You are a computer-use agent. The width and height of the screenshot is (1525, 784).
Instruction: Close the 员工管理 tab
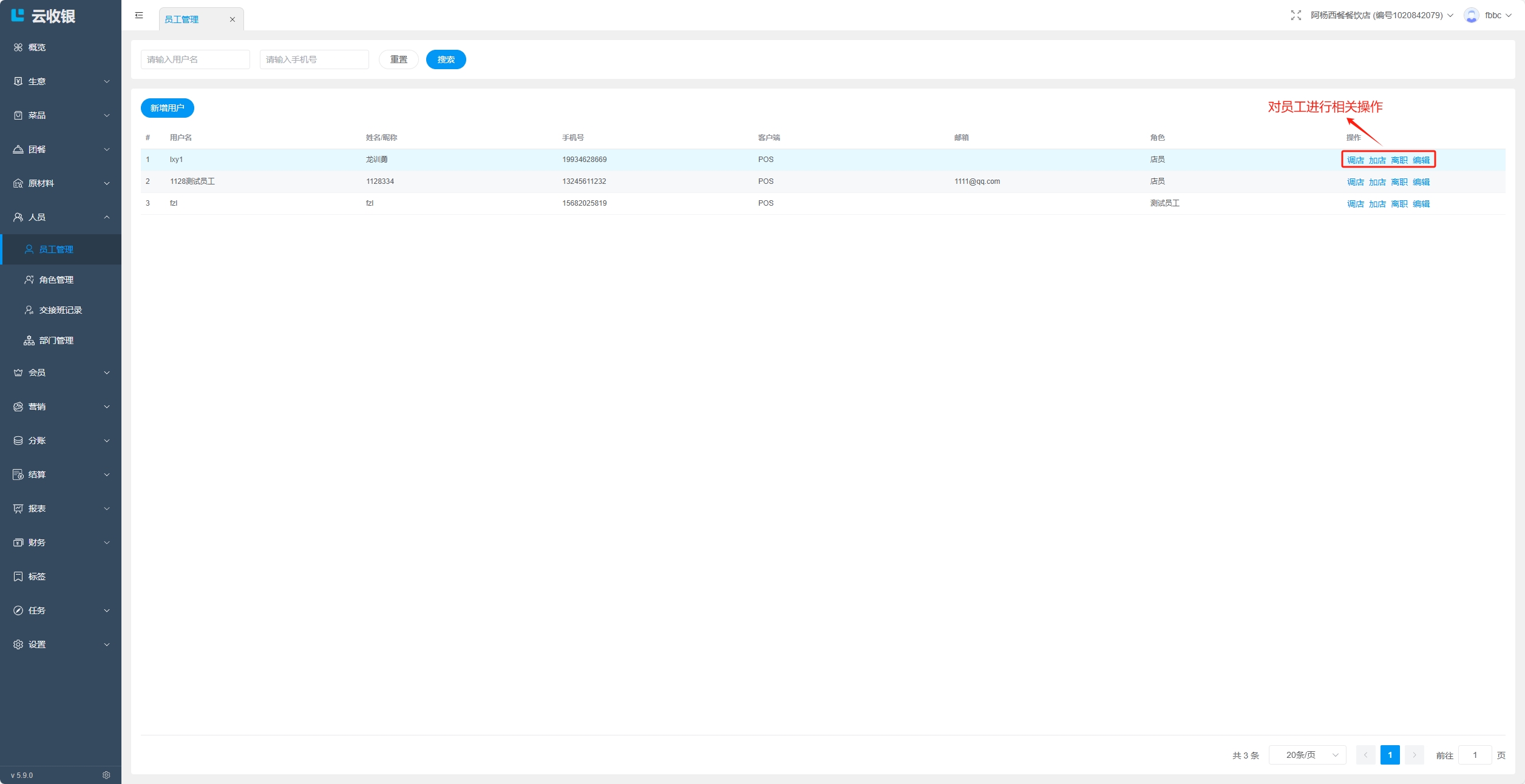click(232, 19)
